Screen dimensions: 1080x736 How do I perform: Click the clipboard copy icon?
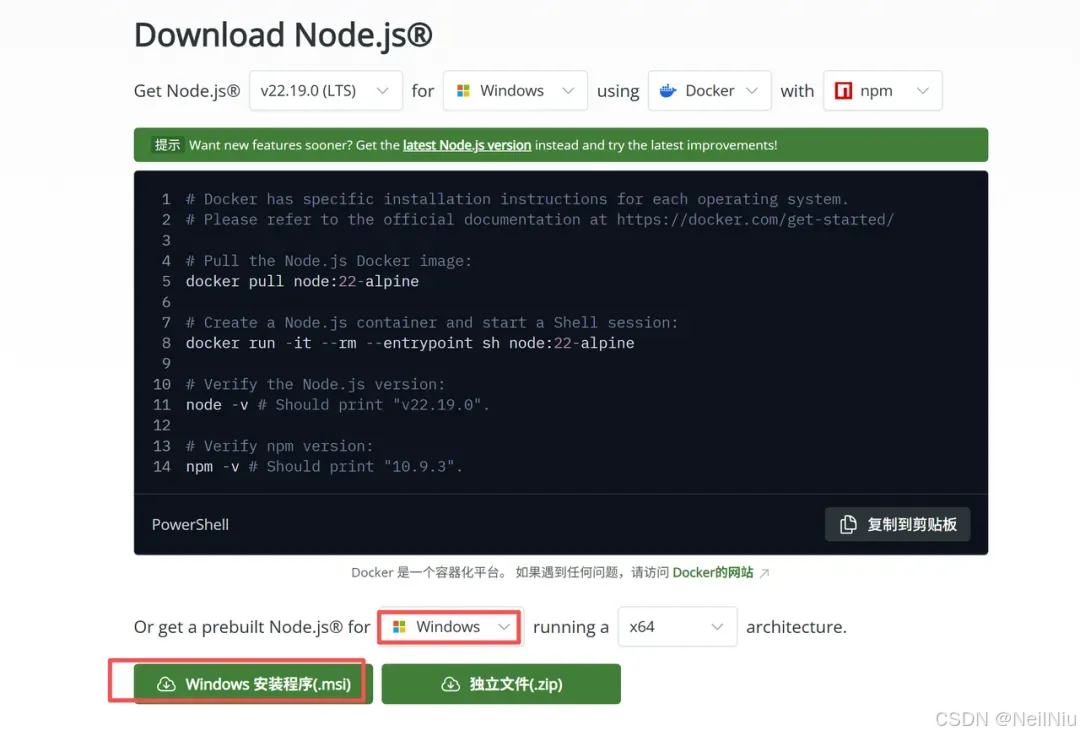point(849,525)
